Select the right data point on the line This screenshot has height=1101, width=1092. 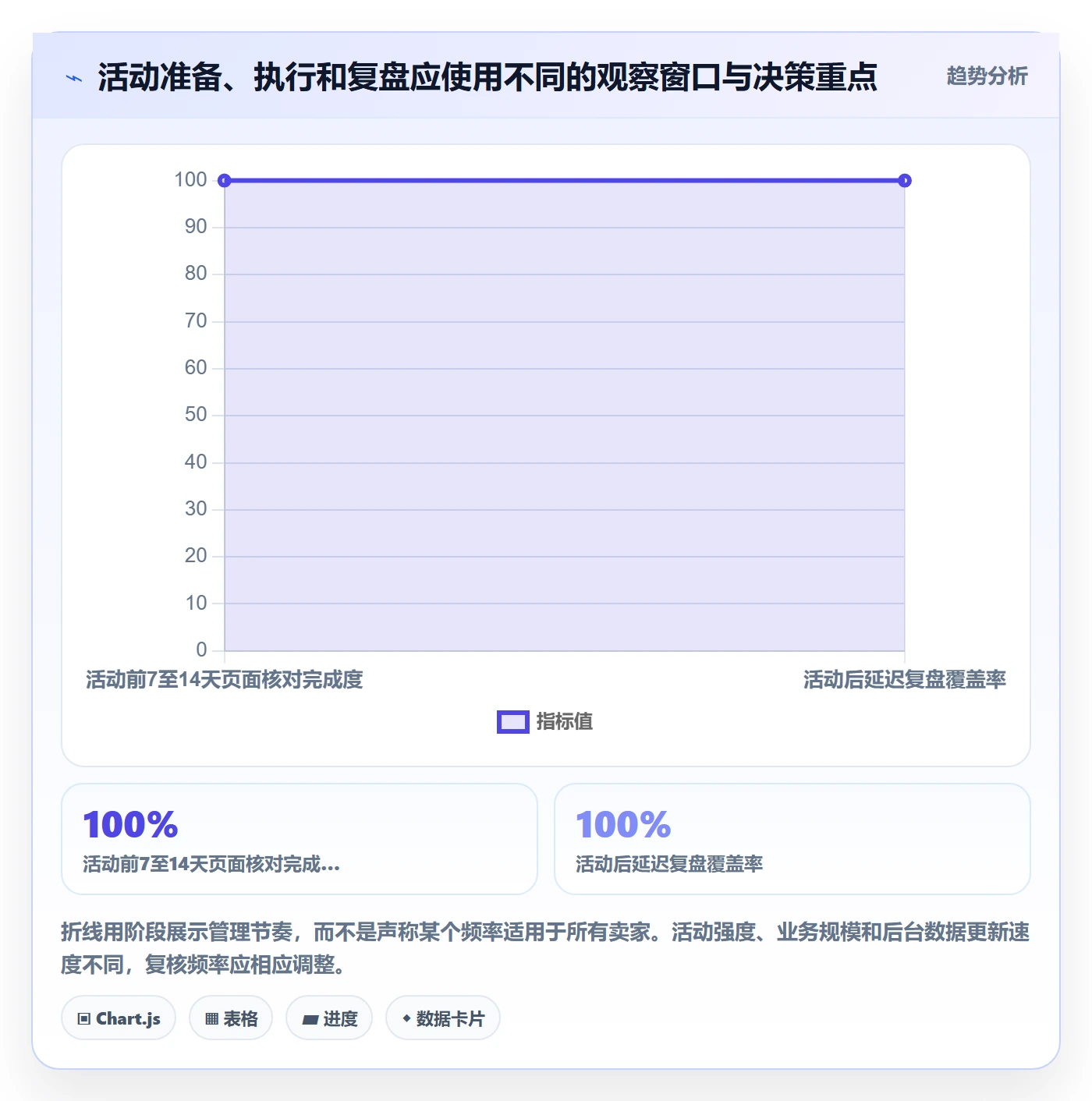905,181
